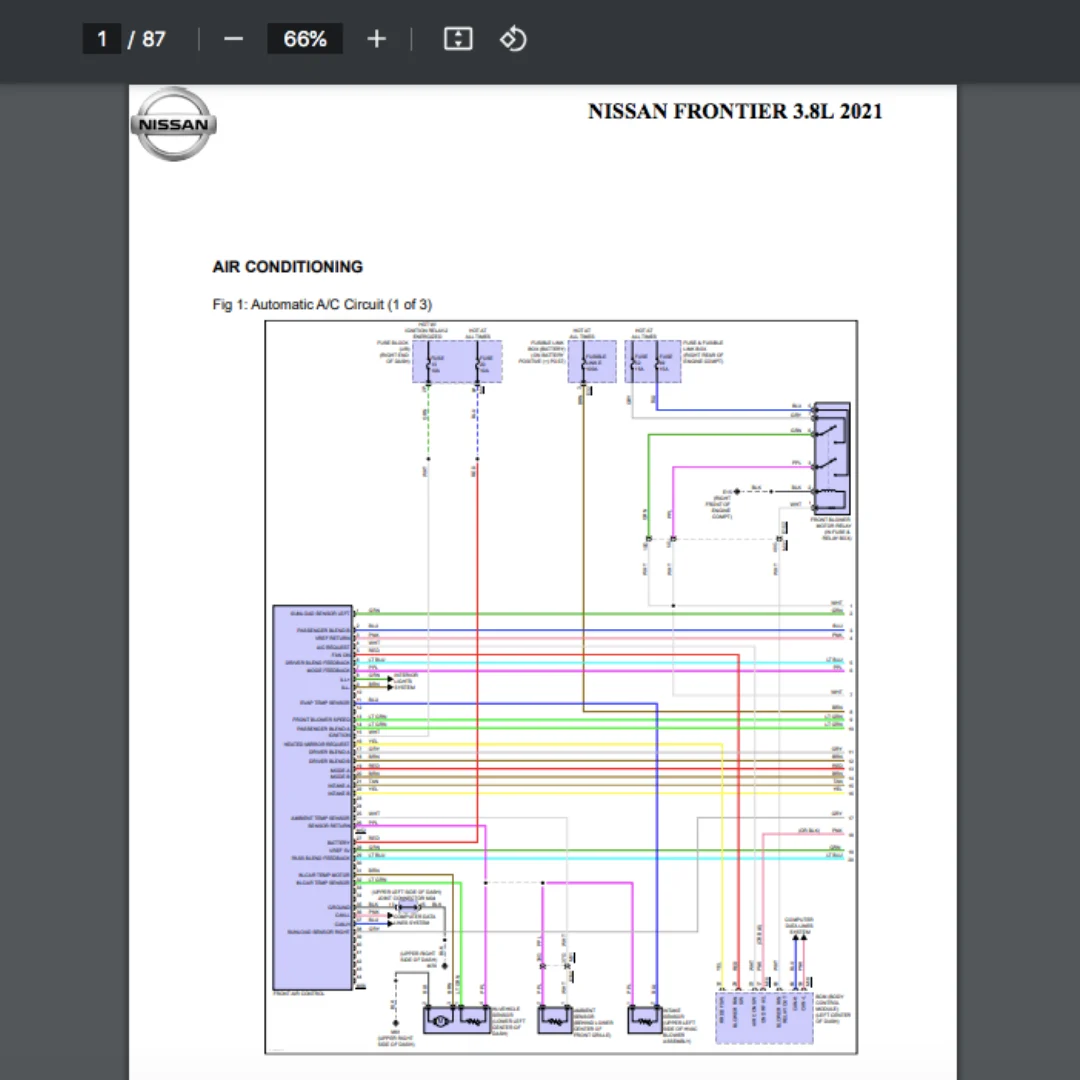The width and height of the screenshot is (1080, 1080).
Task: Click the zoom in plus button
Action: 376,39
